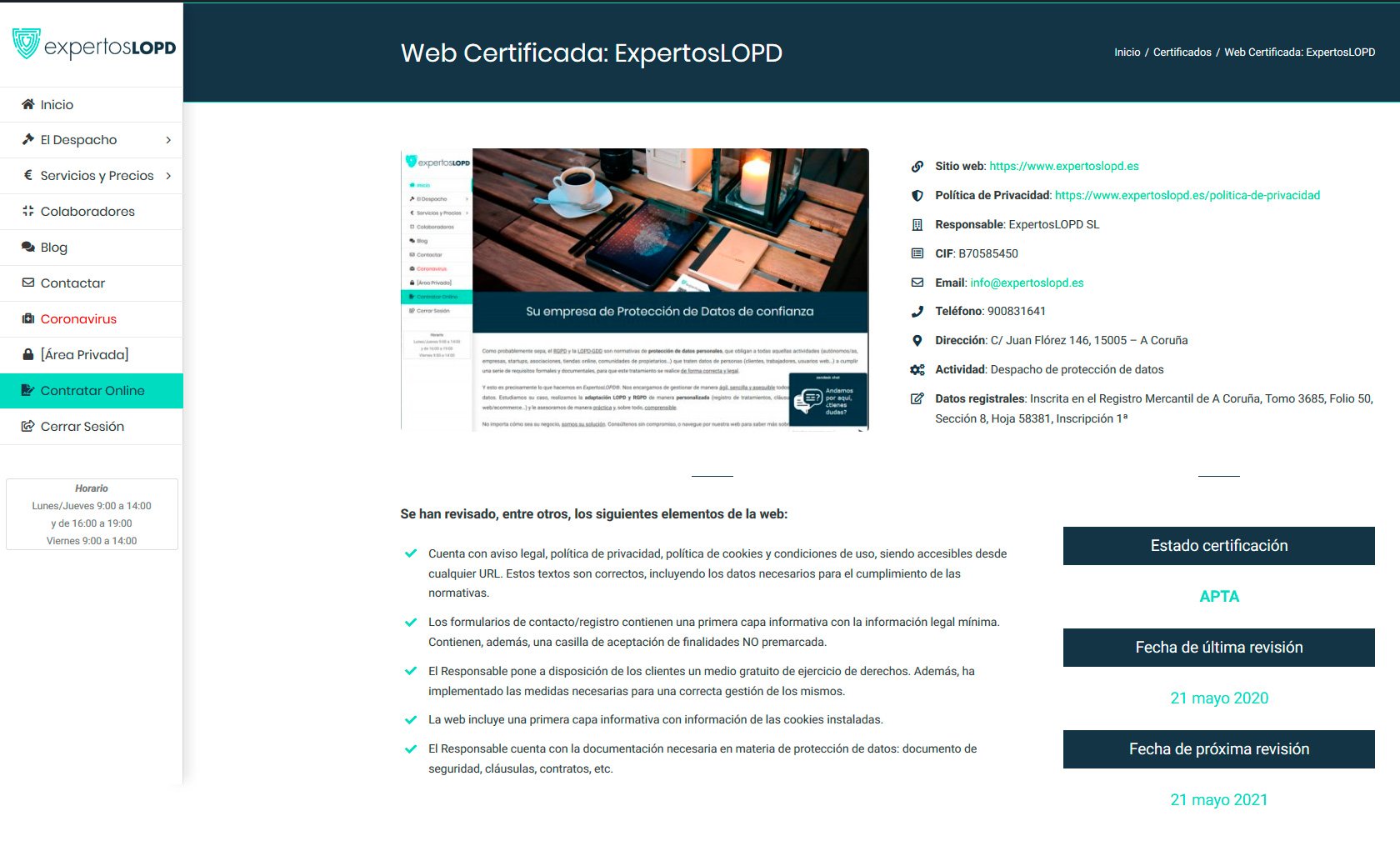Screen dimensions: 1400x846
Task: Click the chain-link icon next to Sitio web
Action: coord(917,166)
